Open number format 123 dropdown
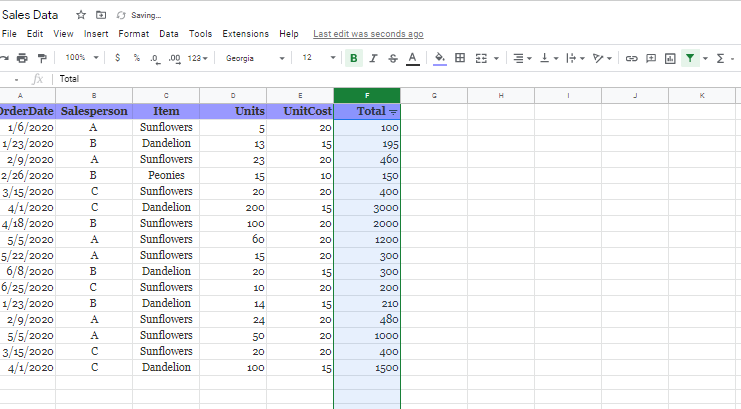The image size is (741, 409). 198,58
